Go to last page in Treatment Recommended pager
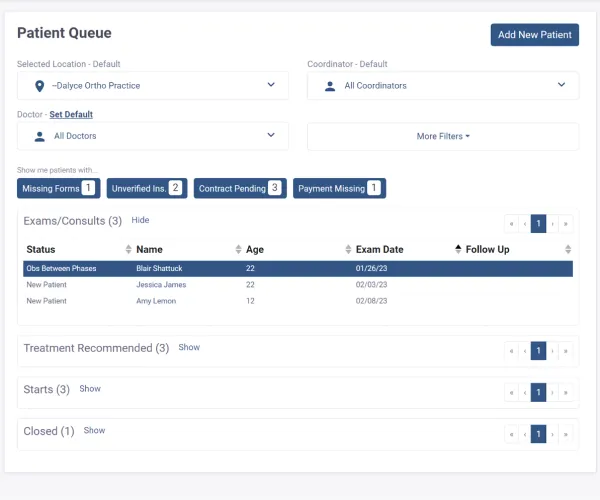The height and width of the screenshot is (500, 600). [566, 351]
